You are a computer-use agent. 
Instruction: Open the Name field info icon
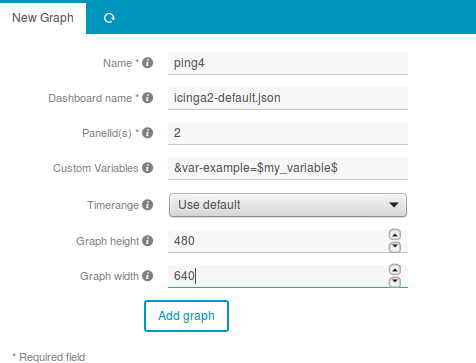pyautogui.click(x=147, y=63)
